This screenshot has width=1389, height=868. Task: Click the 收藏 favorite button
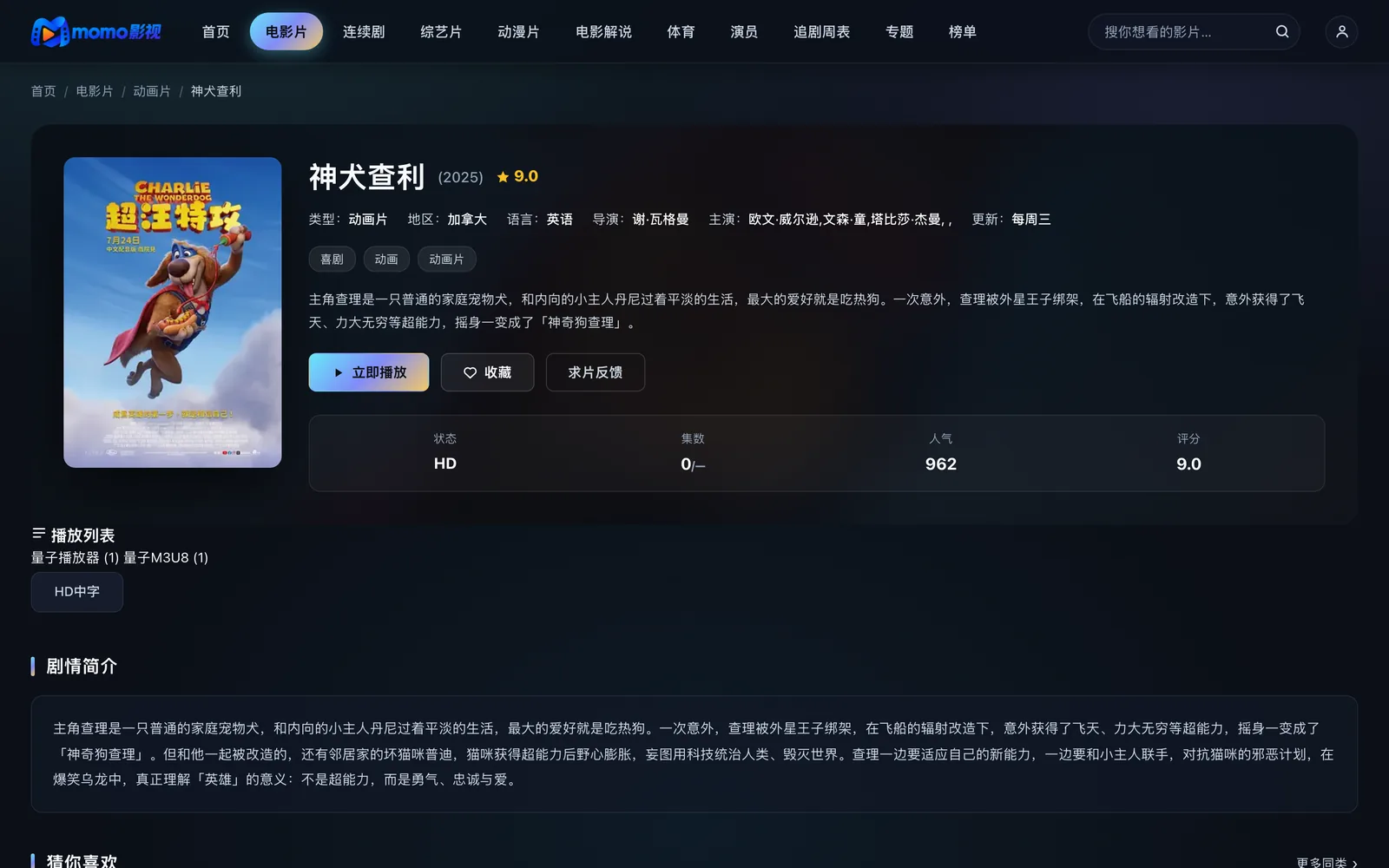(x=487, y=372)
